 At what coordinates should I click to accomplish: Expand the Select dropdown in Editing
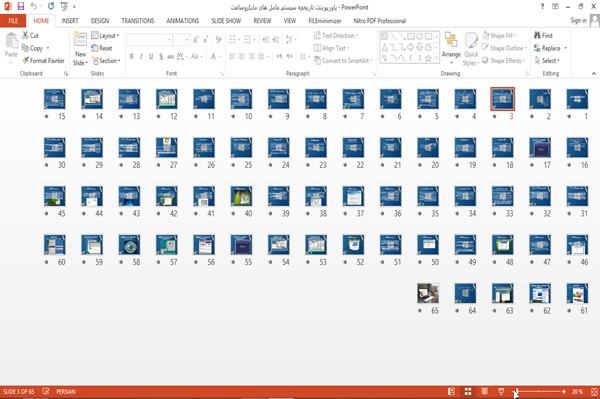coord(548,60)
